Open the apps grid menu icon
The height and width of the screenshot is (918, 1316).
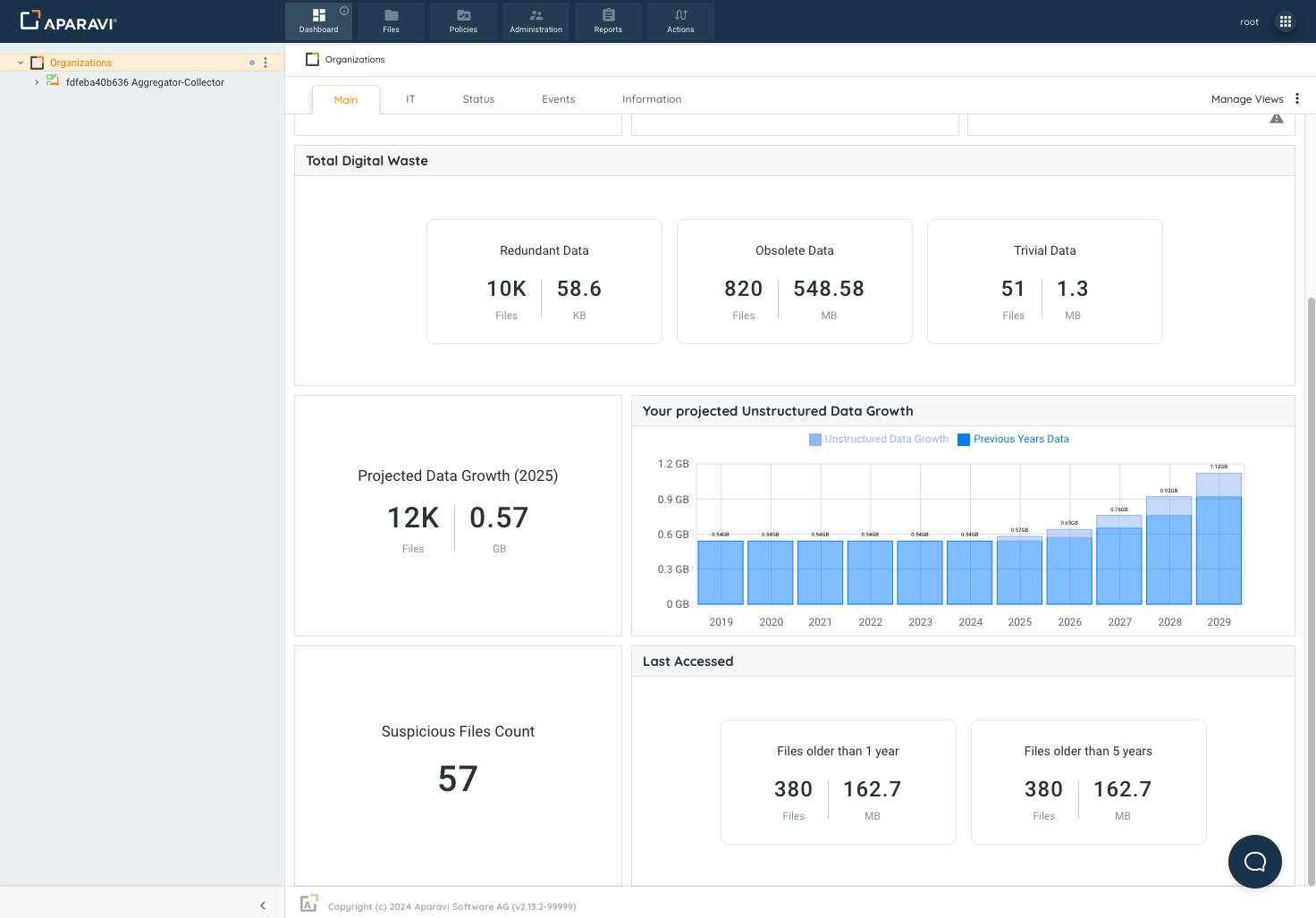[1285, 21]
